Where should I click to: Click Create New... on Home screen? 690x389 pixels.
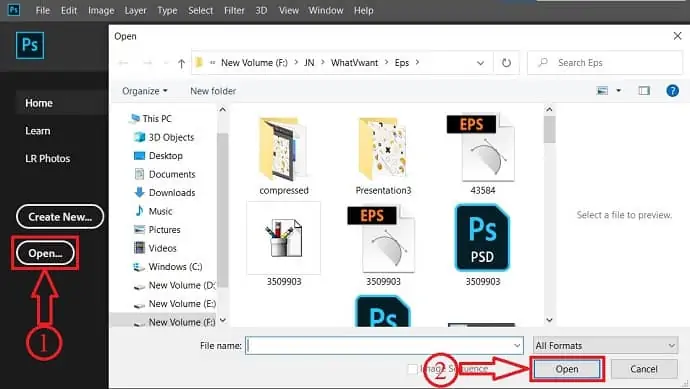pos(60,217)
